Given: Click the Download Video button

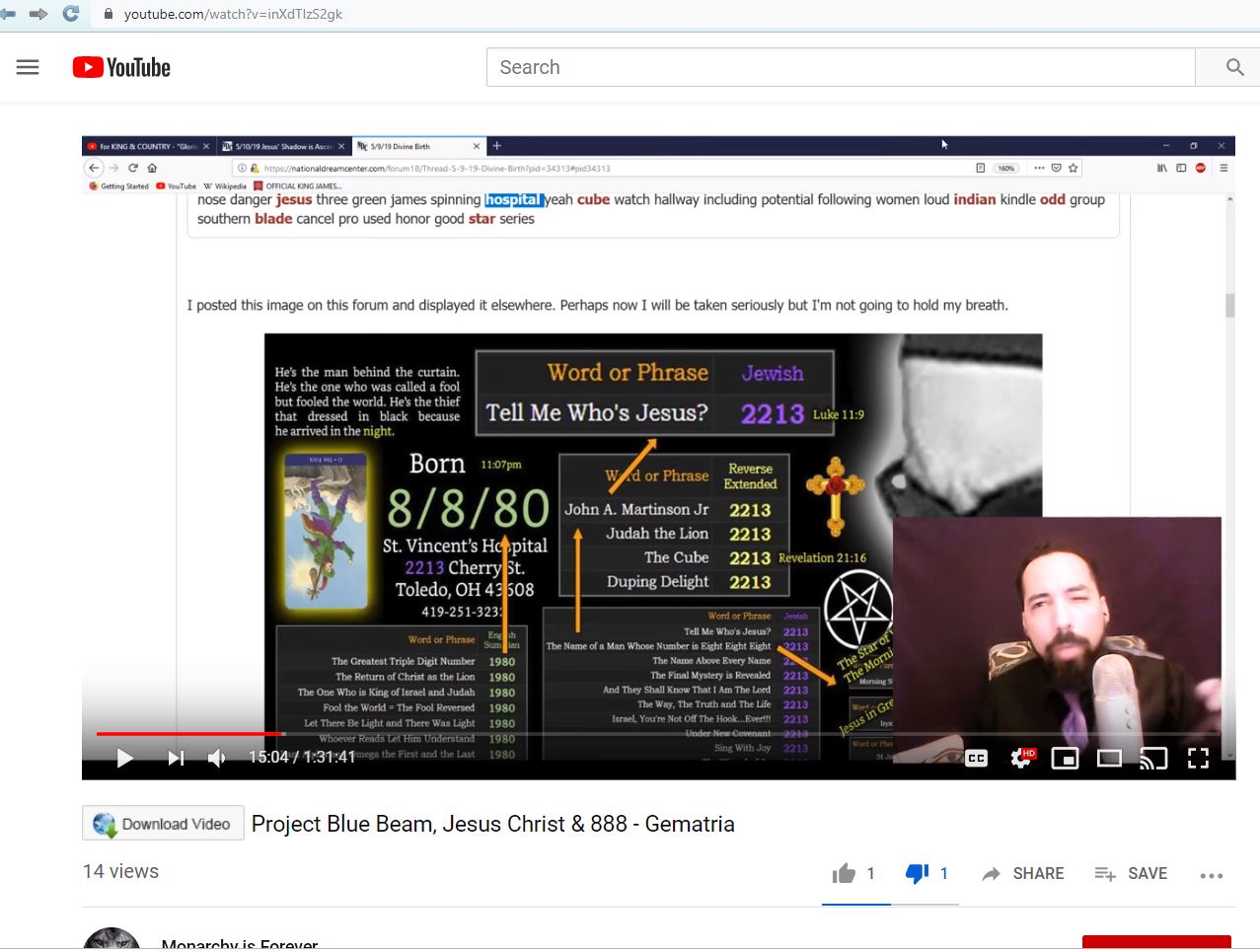Looking at the screenshot, I should pyautogui.click(x=163, y=824).
